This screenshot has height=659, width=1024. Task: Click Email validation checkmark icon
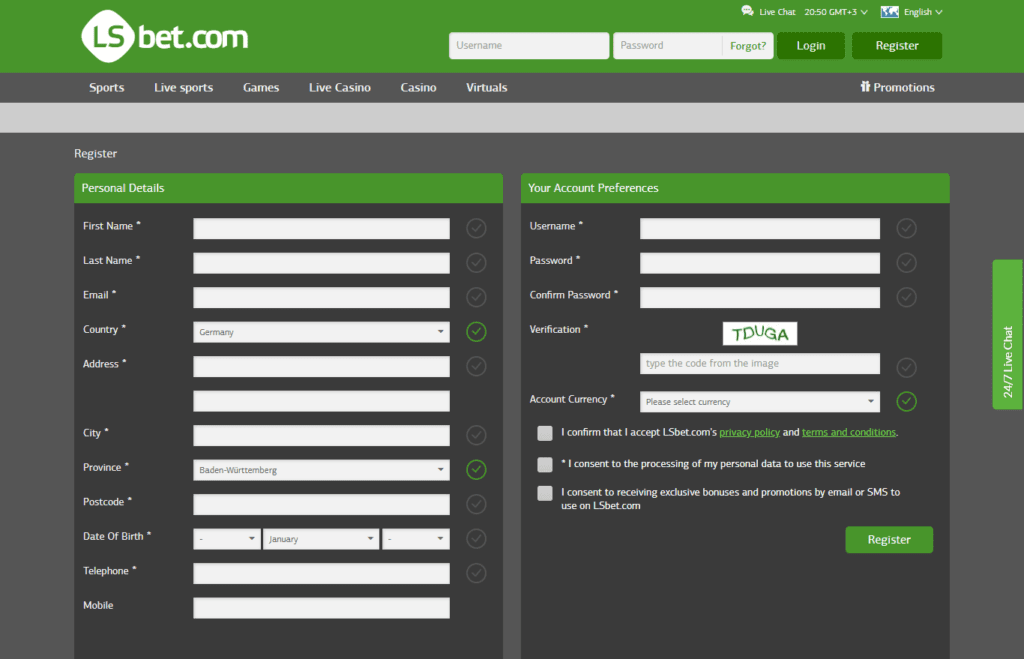click(x=476, y=297)
